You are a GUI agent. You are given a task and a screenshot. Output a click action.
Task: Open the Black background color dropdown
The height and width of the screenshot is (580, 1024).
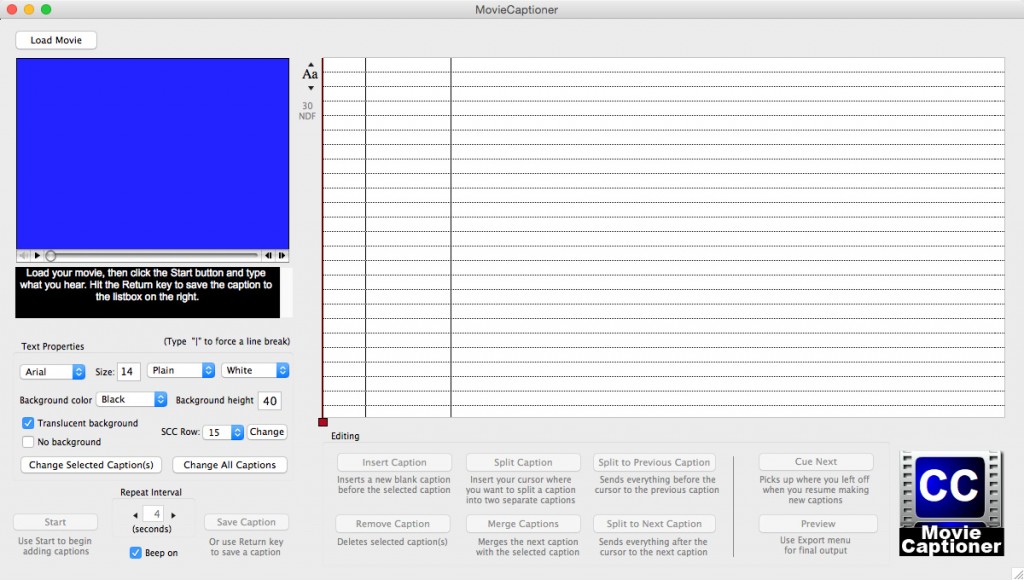point(132,399)
